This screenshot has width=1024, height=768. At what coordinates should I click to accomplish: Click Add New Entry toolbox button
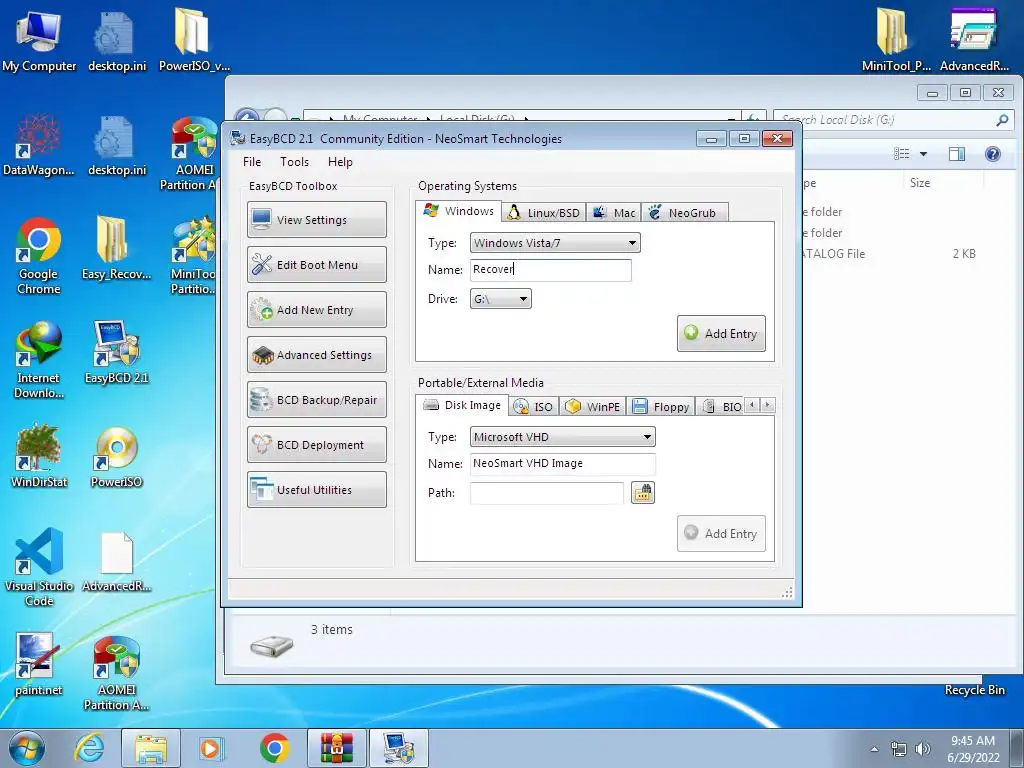click(x=317, y=310)
